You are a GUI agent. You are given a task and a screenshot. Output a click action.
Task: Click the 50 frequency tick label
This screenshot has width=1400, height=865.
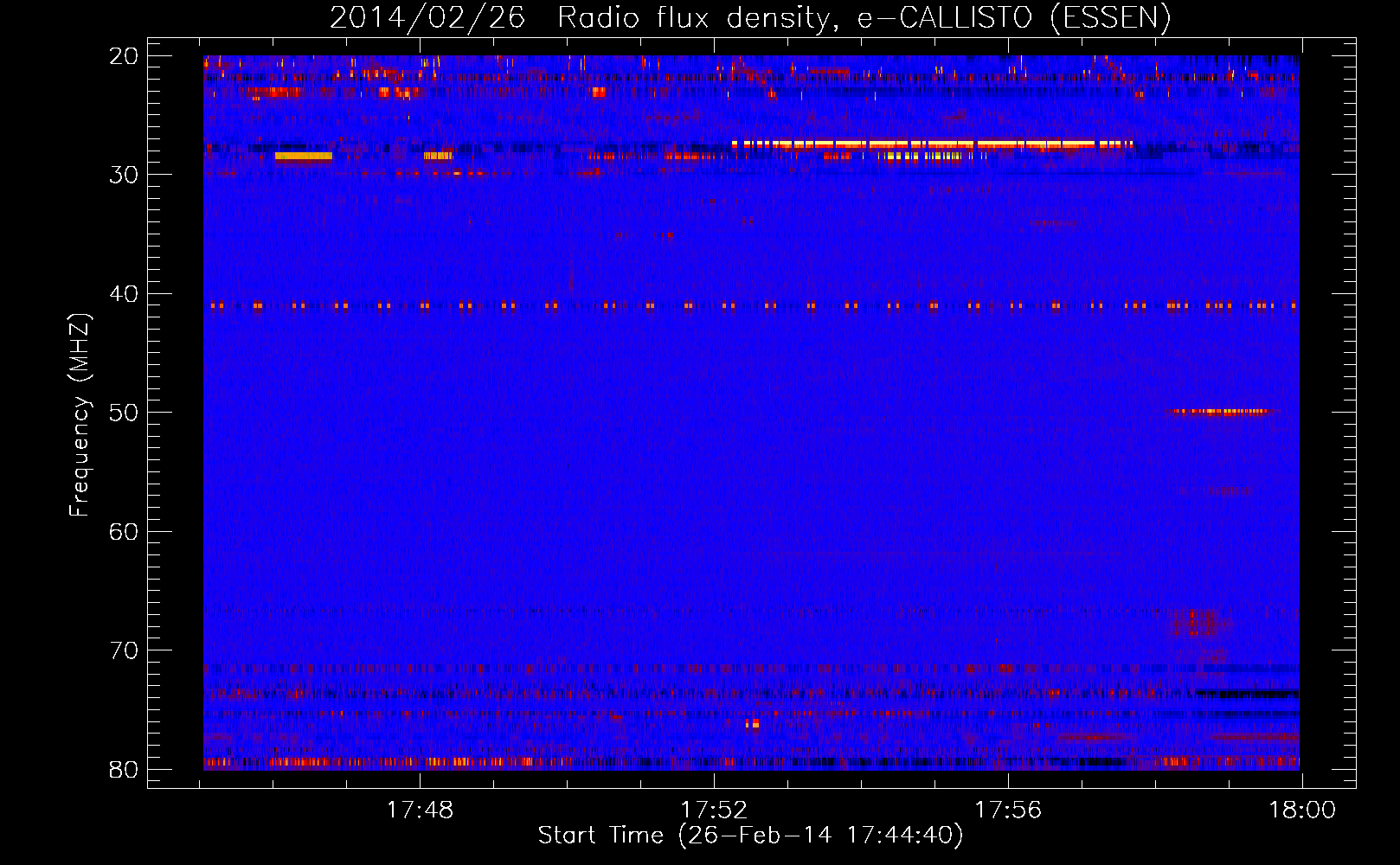pyautogui.click(x=124, y=413)
